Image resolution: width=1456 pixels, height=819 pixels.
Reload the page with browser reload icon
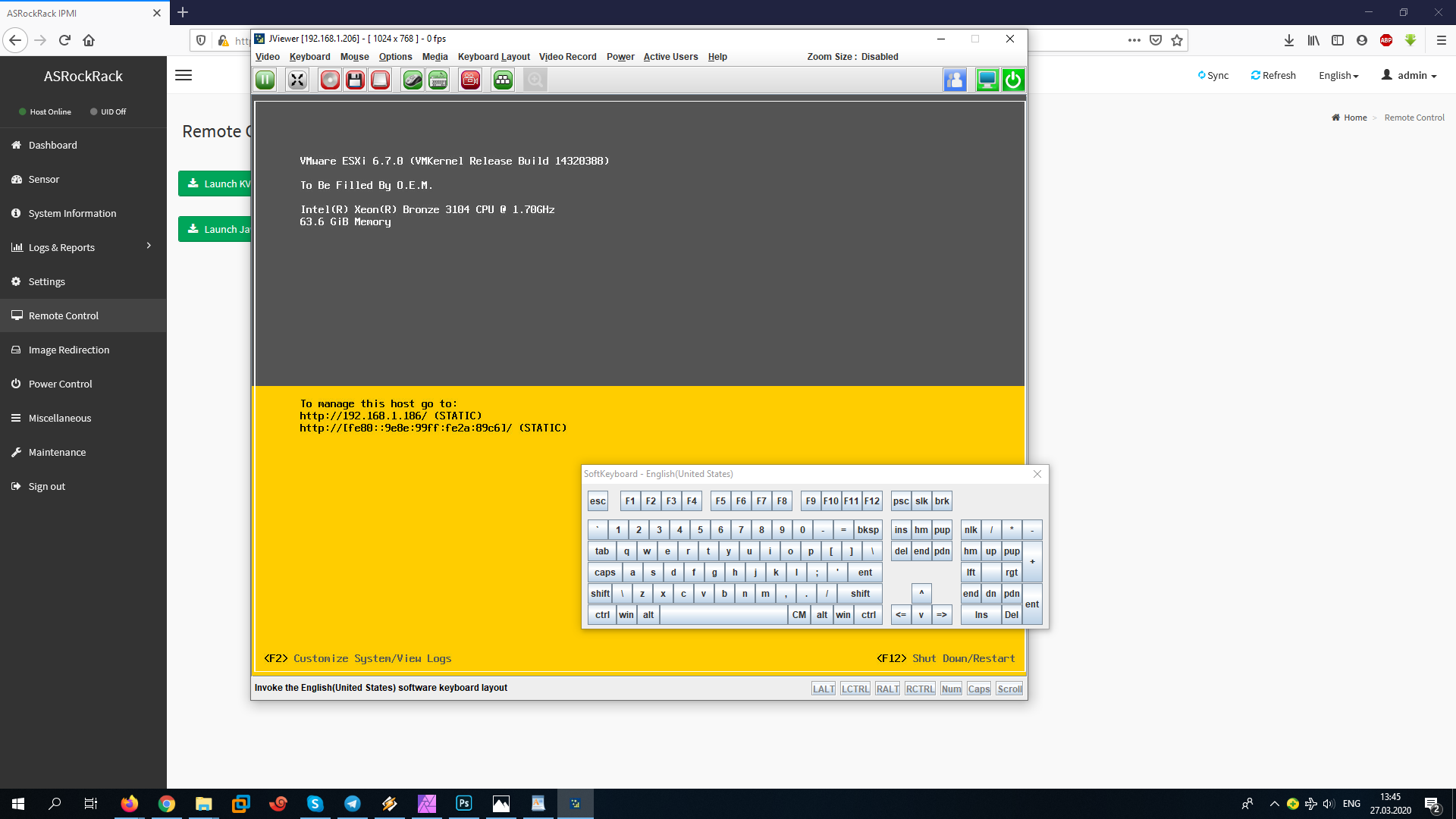pyautogui.click(x=64, y=40)
